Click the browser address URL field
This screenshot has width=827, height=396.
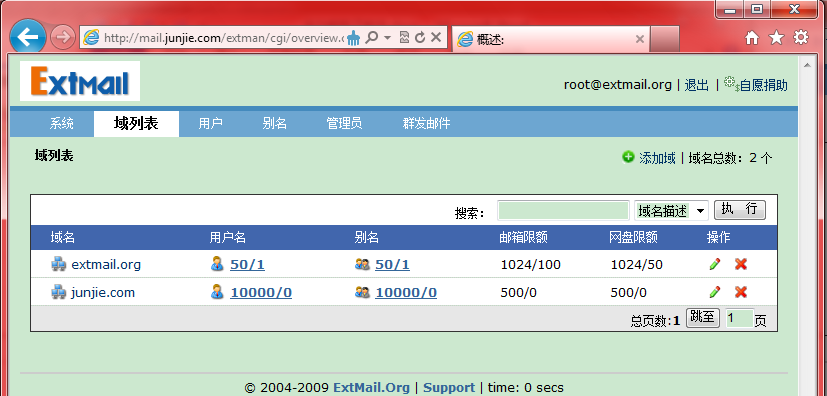(x=224, y=38)
